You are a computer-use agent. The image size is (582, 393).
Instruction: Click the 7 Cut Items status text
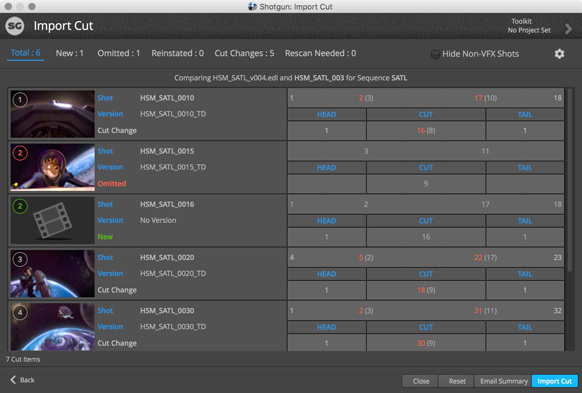(23, 359)
